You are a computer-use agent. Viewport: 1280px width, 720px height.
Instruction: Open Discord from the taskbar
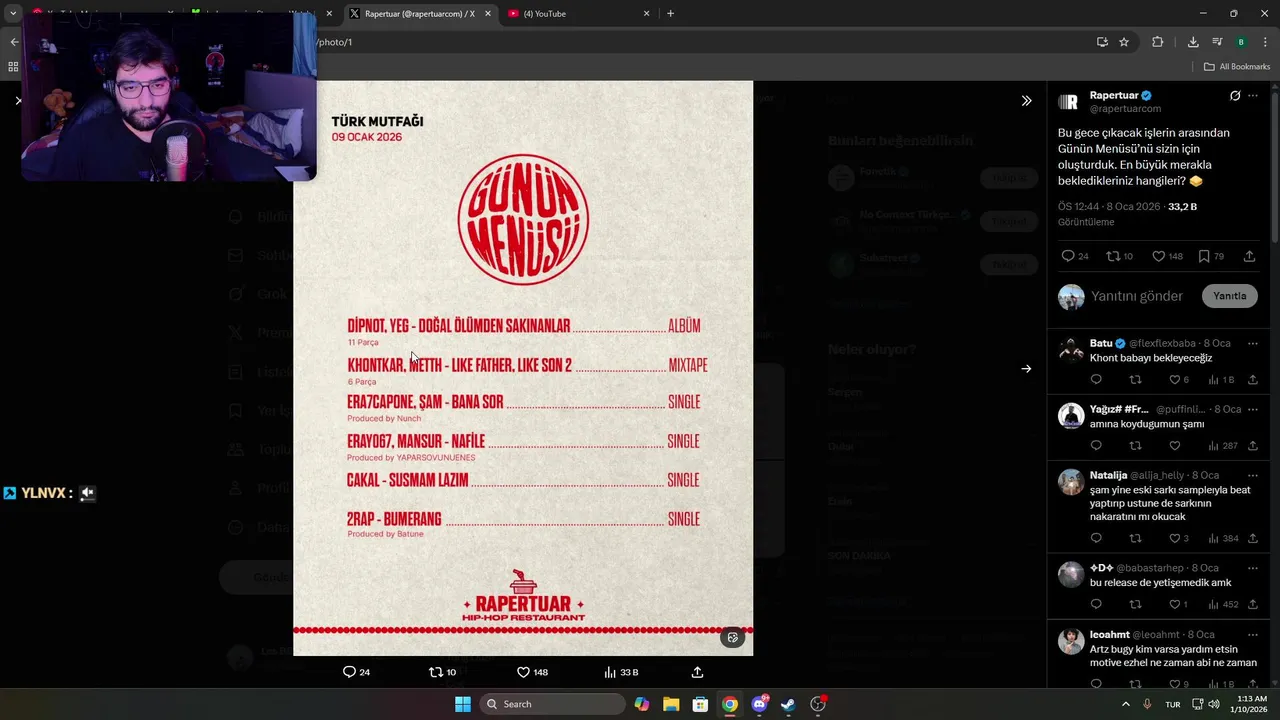coord(759,704)
